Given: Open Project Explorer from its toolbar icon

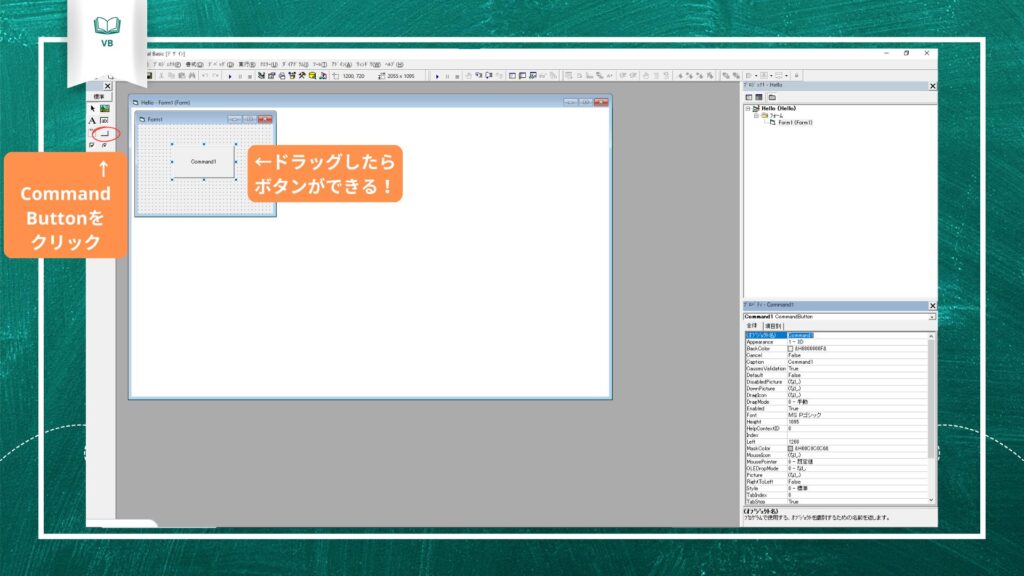Looking at the screenshot, I should [260, 76].
